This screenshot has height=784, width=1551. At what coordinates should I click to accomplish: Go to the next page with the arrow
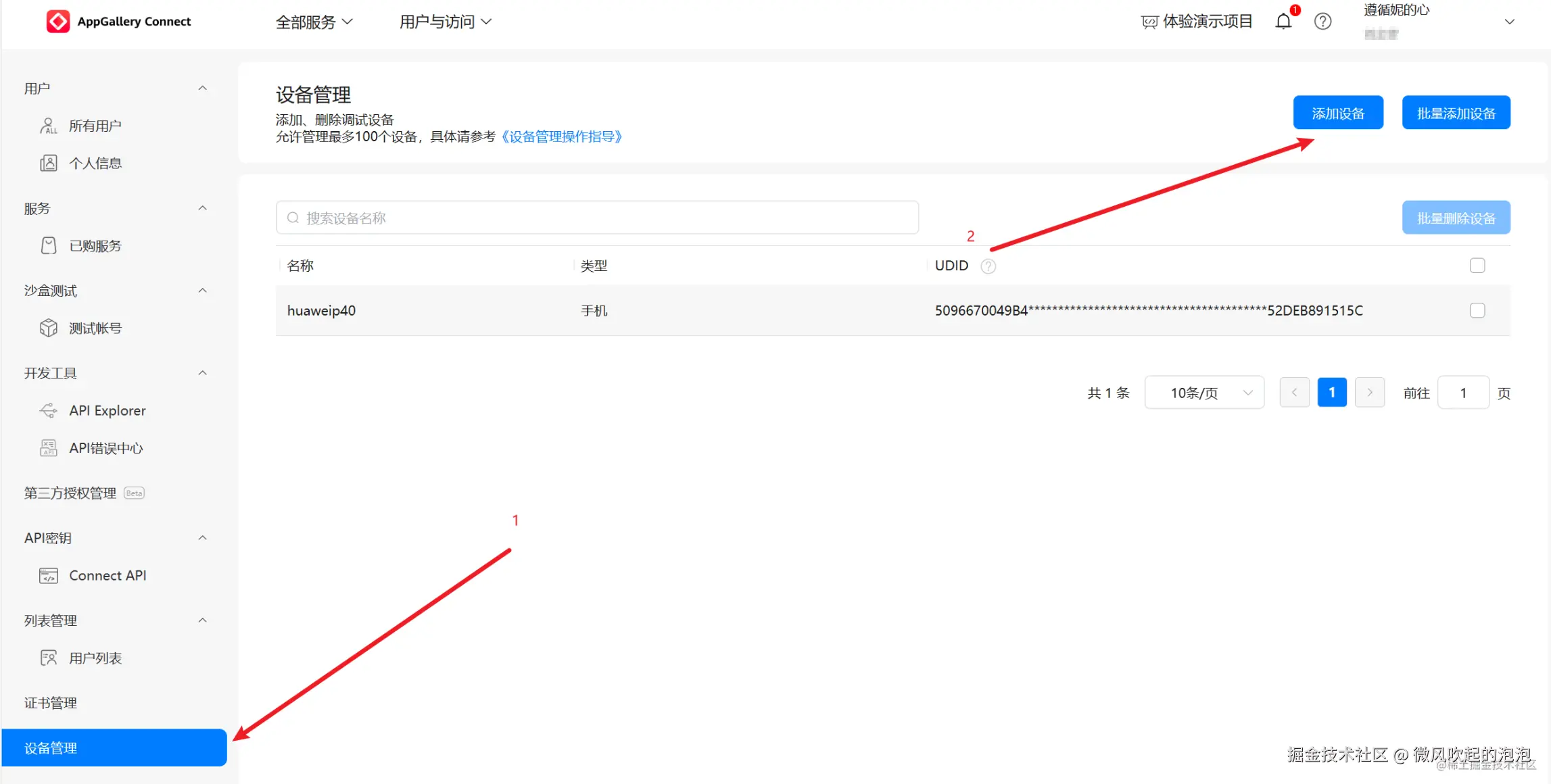tap(1370, 393)
